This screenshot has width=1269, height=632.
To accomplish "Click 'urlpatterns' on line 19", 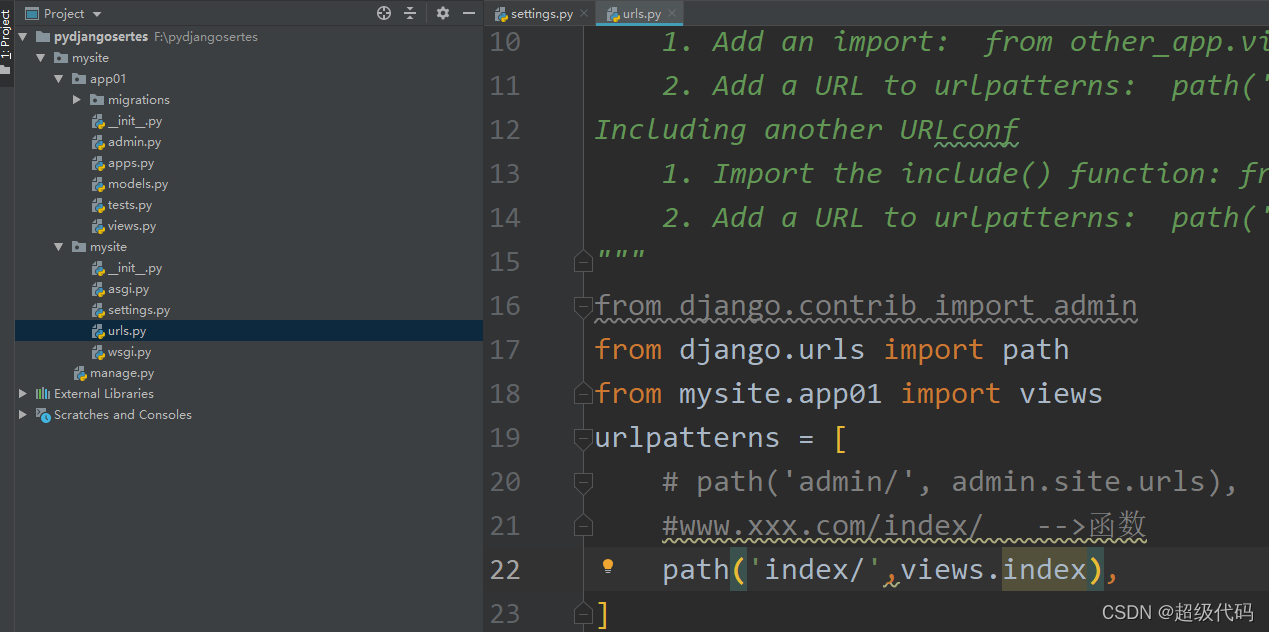I will 687,438.
